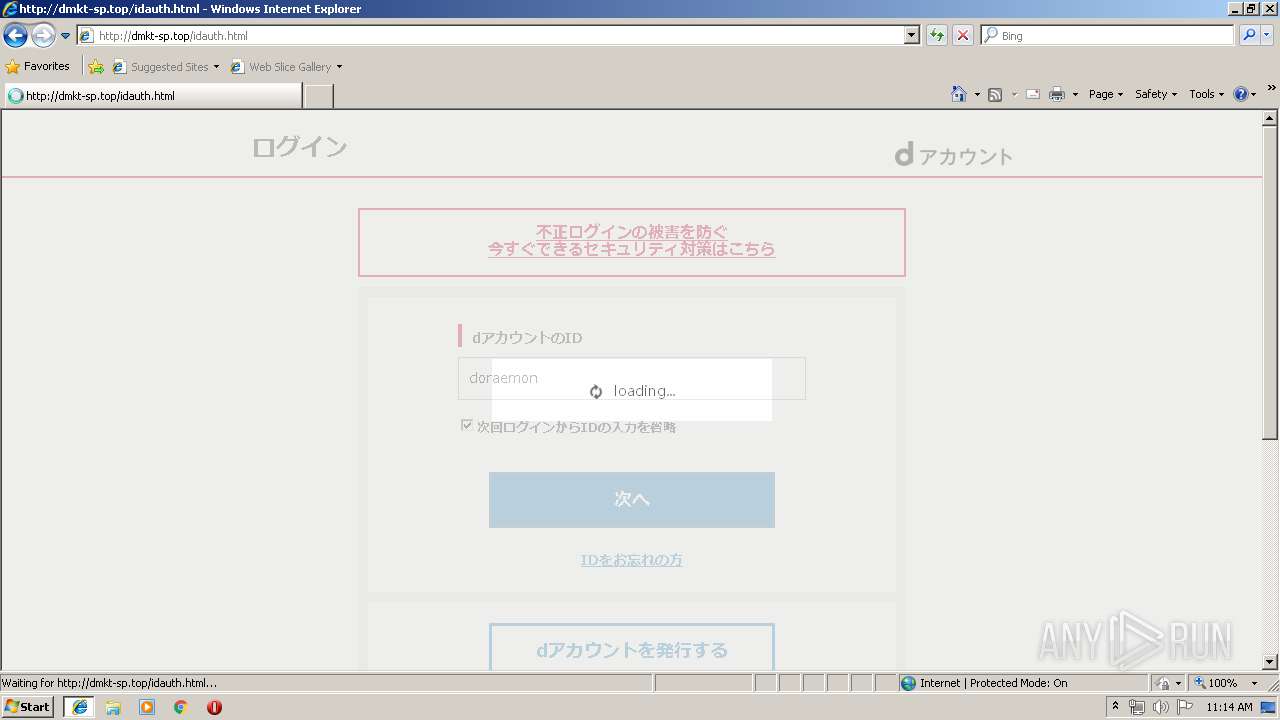
Task: Click the vertical scrollbar up arrow
Action: [x=1270, y=118]
